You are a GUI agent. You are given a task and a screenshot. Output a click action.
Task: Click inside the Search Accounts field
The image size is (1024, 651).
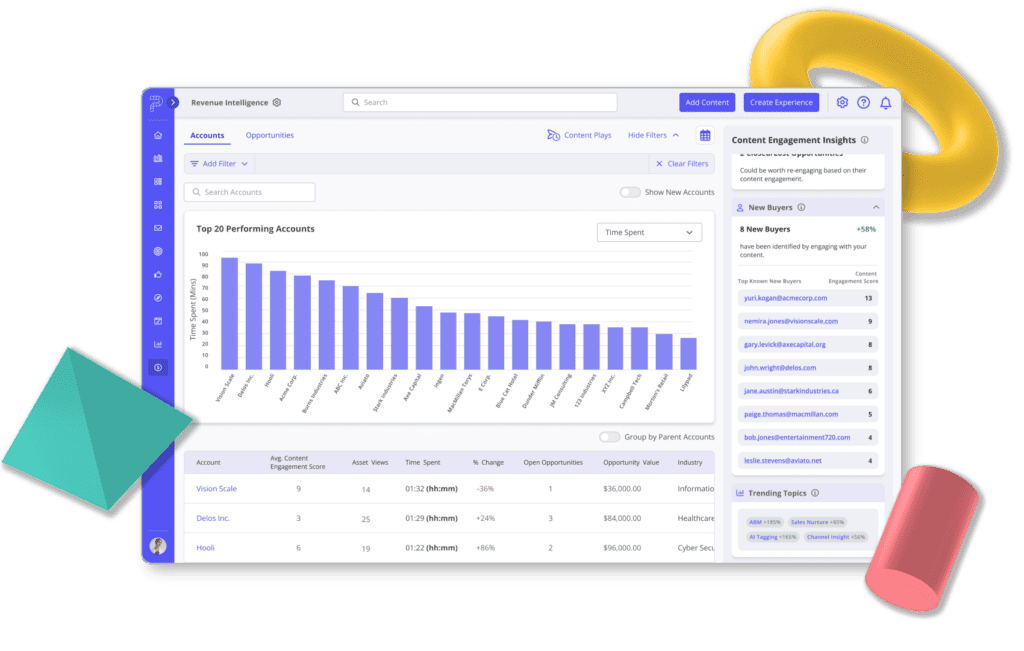coord(249,191)
